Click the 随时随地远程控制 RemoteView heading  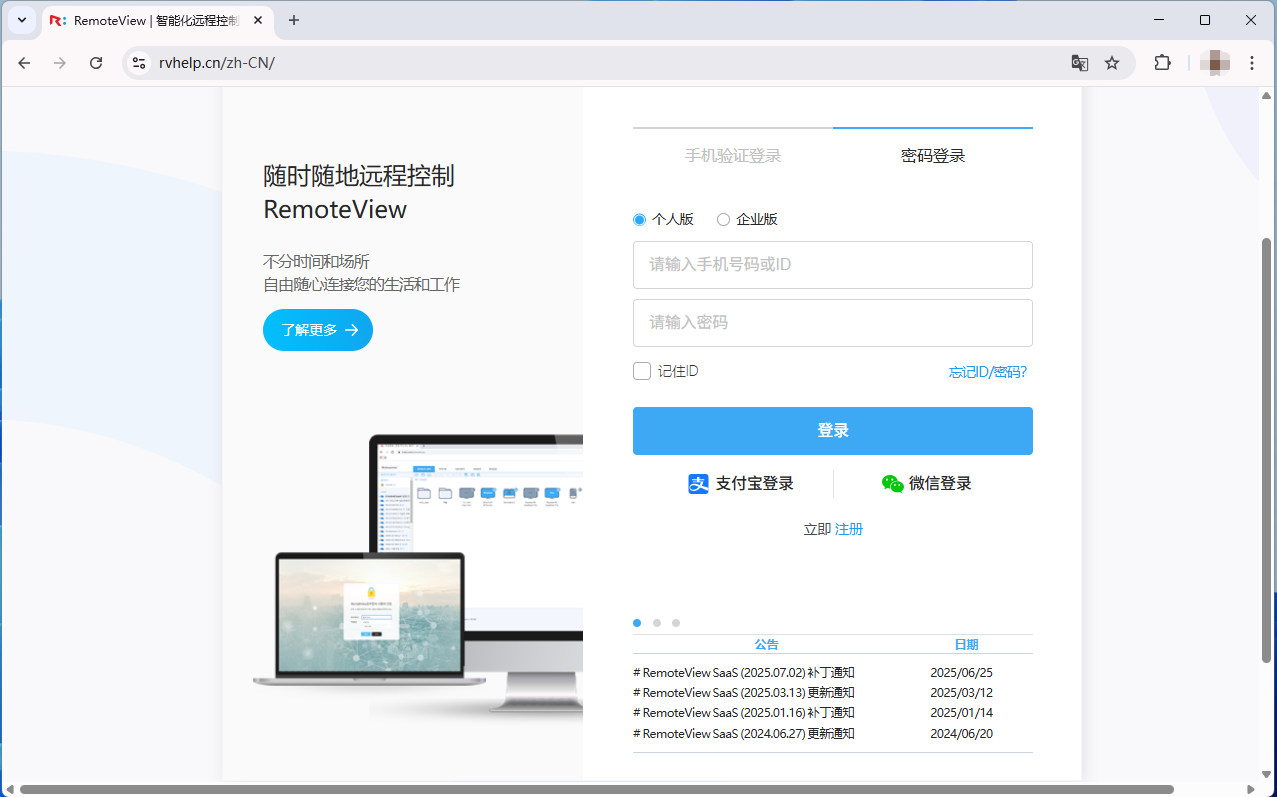click(x=359, y=192)
